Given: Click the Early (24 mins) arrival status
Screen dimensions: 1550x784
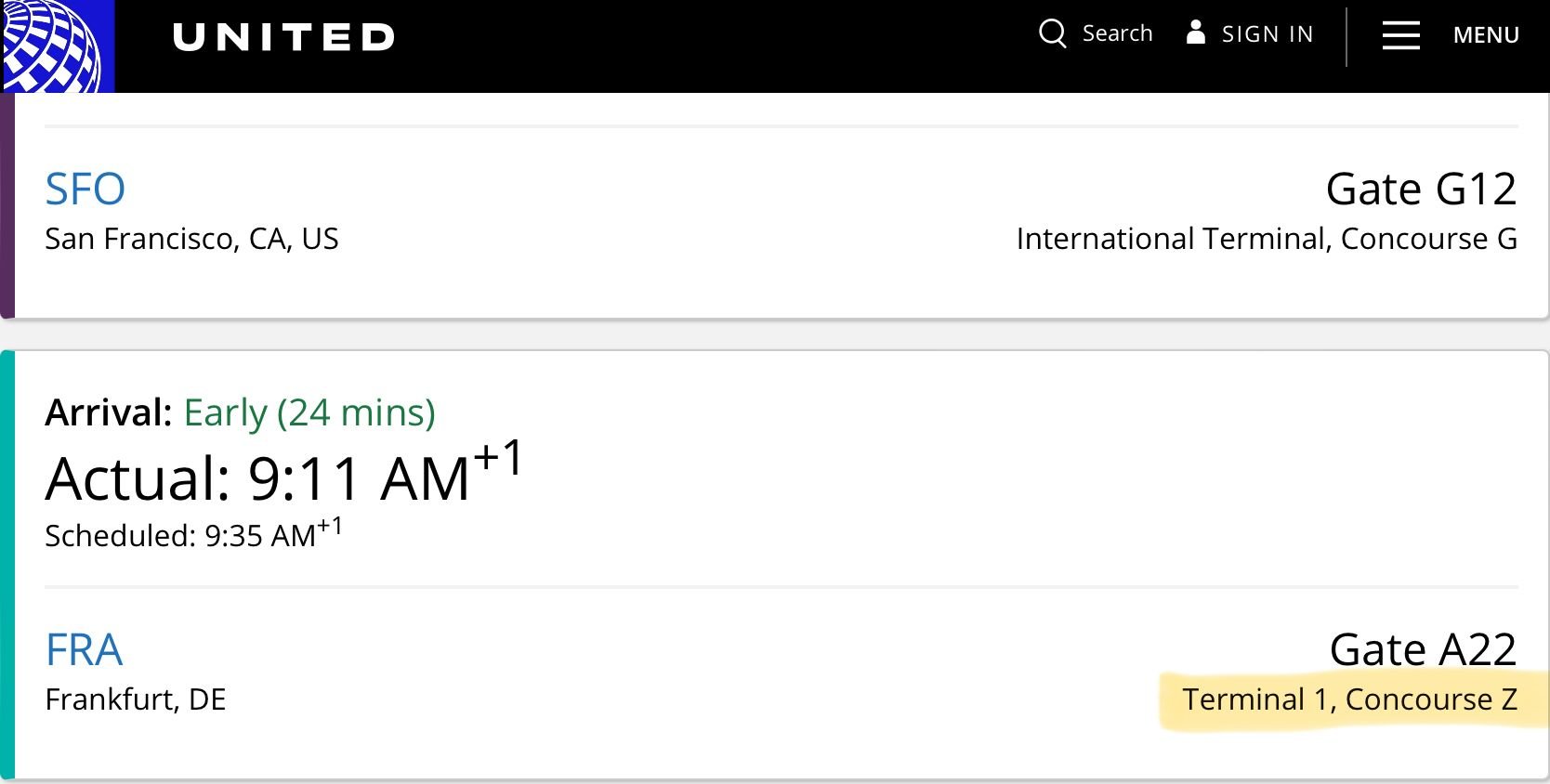Looking at the screenshot, I should 309,412.
